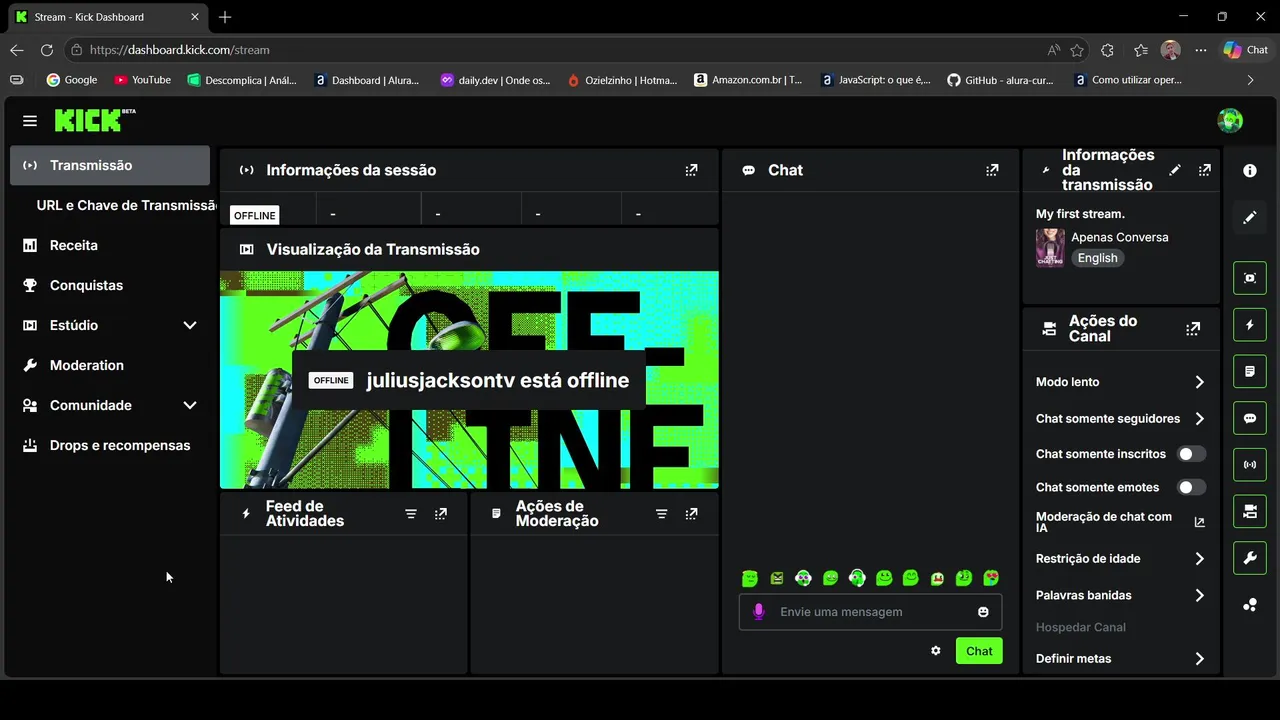Refresh the page with browser reload button
This screenshot has height=720, width=1280.
pyautogui.click(x=46, y=50)
